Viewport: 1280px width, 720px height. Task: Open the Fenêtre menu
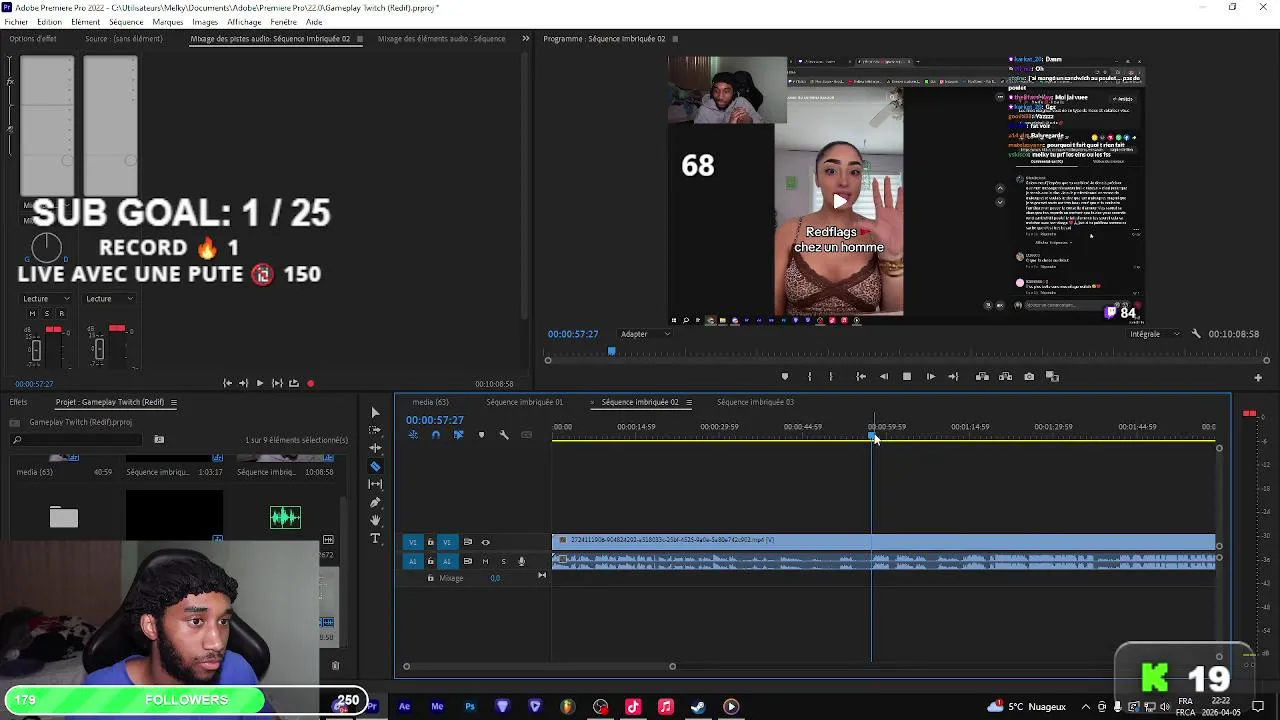pyautogui.click(x=283, y=22)
